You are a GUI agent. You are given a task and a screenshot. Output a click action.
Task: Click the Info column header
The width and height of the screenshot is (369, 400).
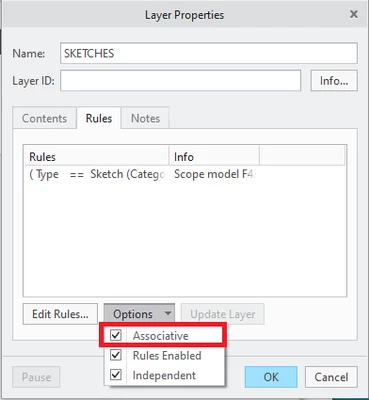click(214, 157)
